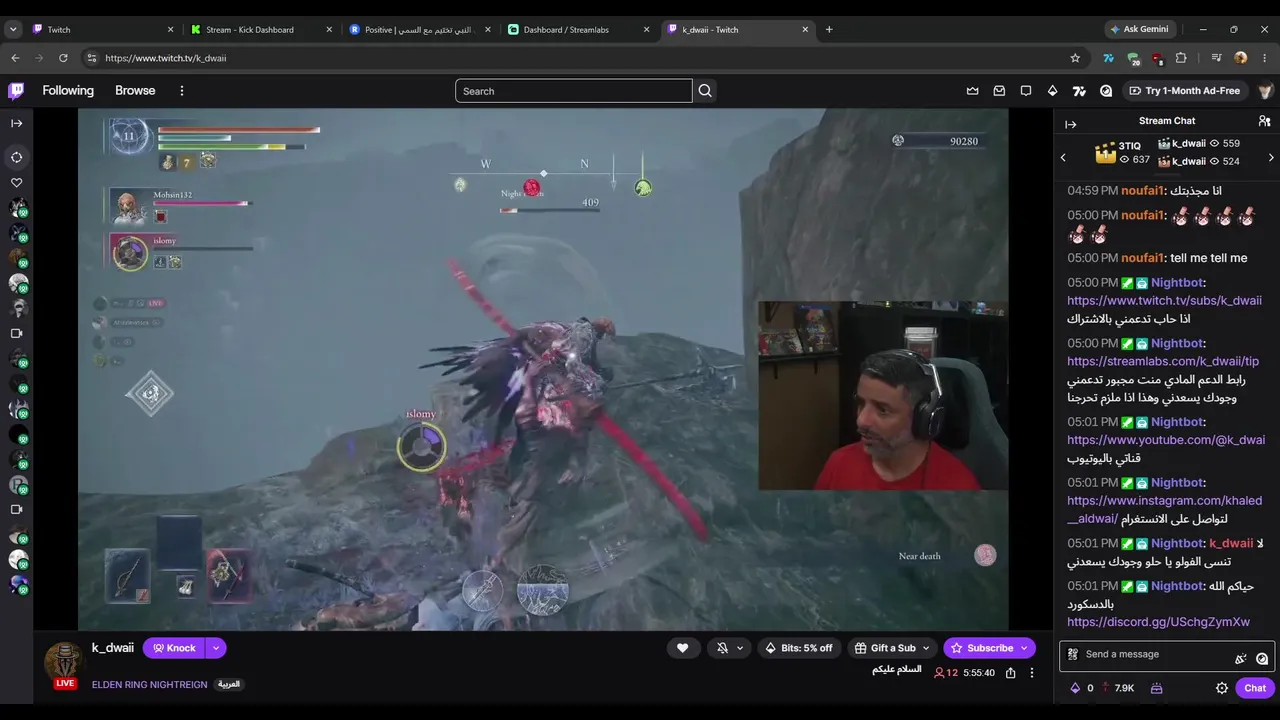Click the 7.9K channel points balance
This screenshot has width=1280, height=720.
click(x=1118, y=688)
